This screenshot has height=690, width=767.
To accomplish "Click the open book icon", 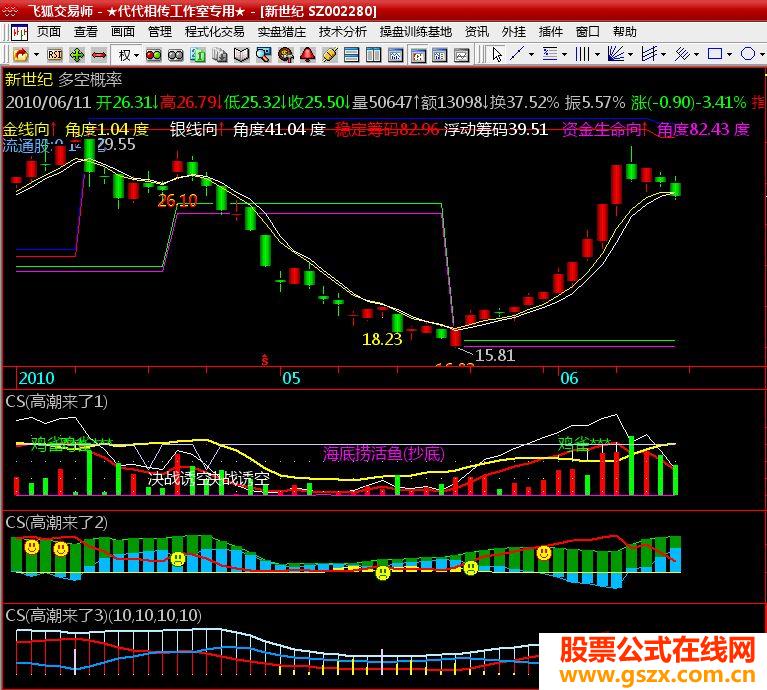I will pos(242,55).
